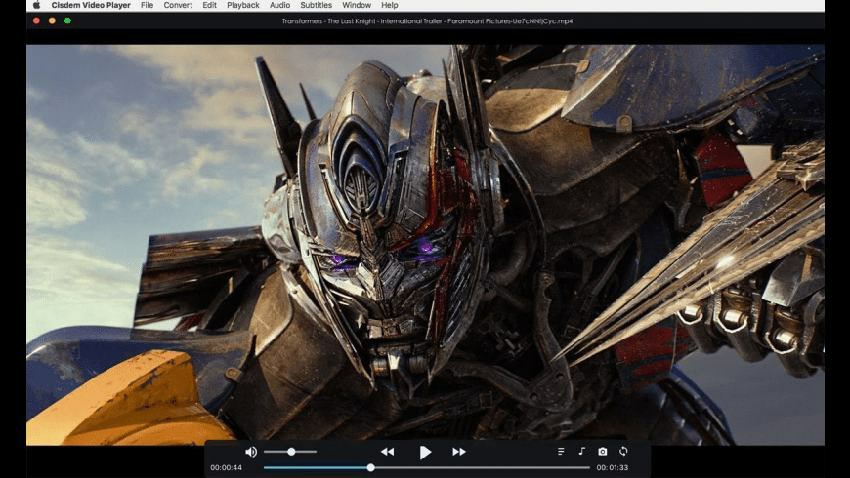The image size is (850, 478).
Task: Click the rewind button
Action: coord(387,451)
